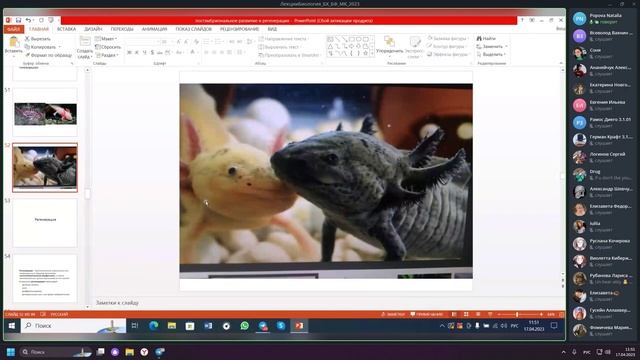Screen dimensions: 640x360
Task: Switch to the ВСТАВКА (Insert) tab
Action: click(66, 29)
